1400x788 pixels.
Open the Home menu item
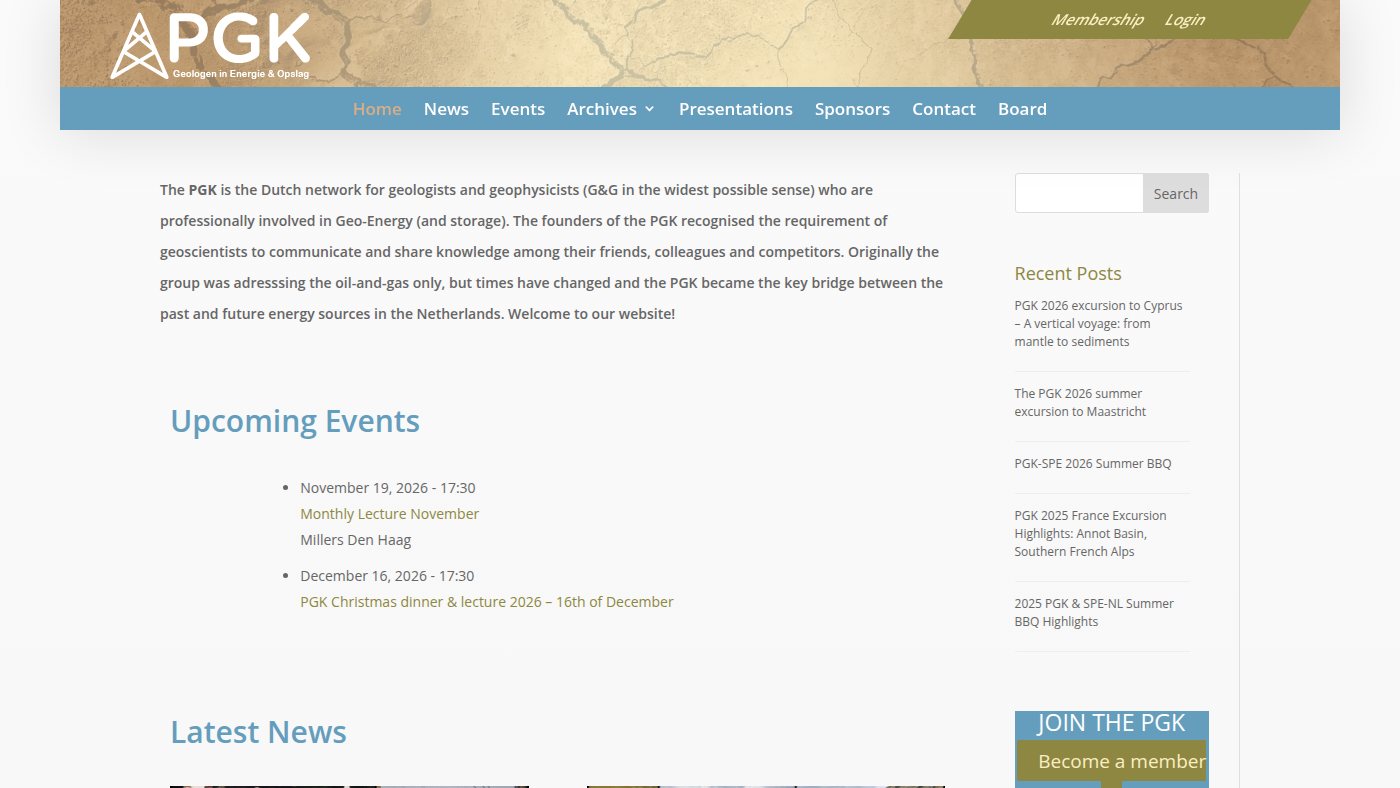click(377, 109)
